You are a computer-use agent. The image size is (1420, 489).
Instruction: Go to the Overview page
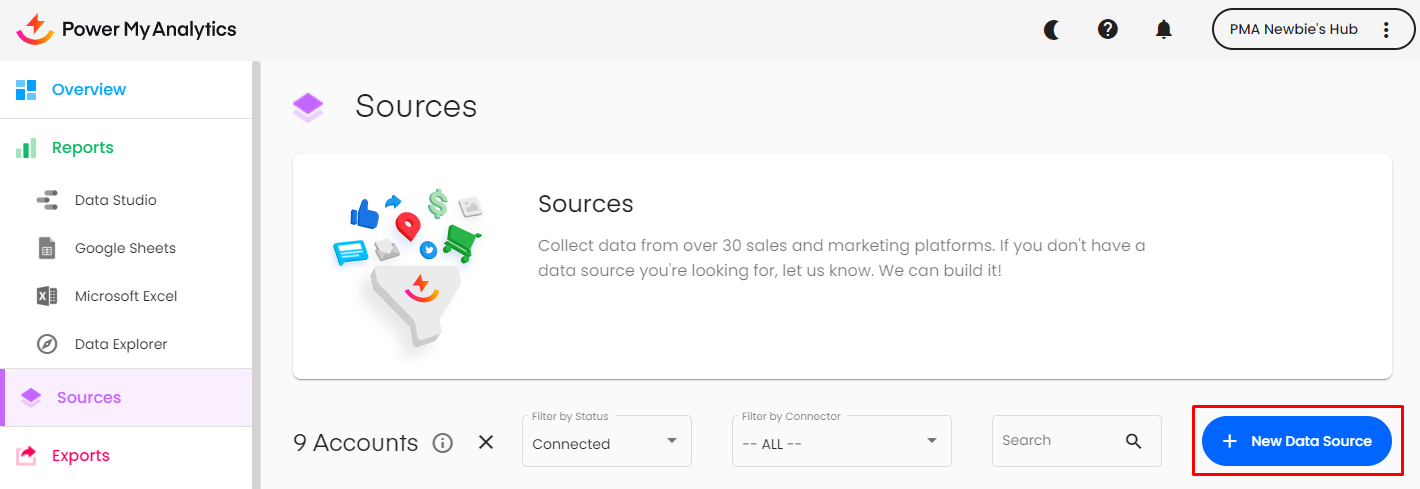click(x=88, y=90)
